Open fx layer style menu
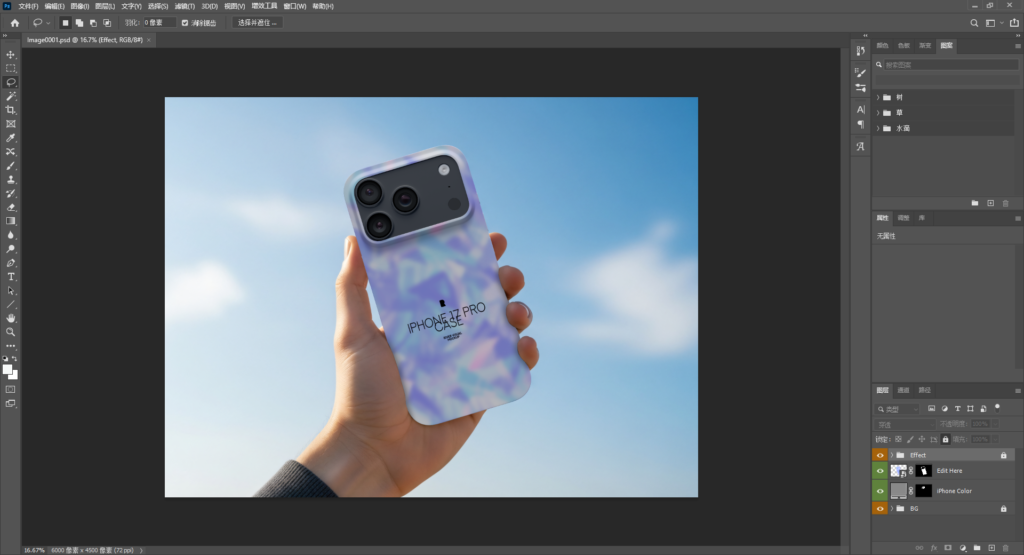This screenshot has height=555, width=1024. [934, 548]
